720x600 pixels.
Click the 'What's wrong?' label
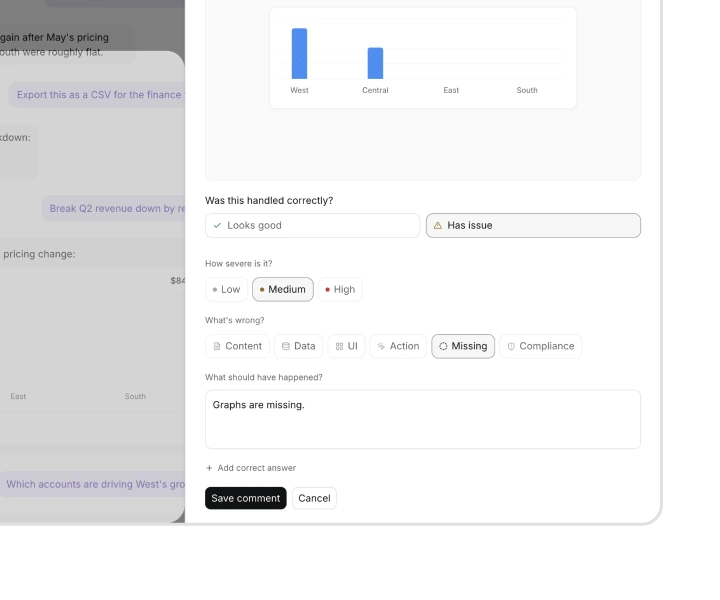(x=235, y=320)
